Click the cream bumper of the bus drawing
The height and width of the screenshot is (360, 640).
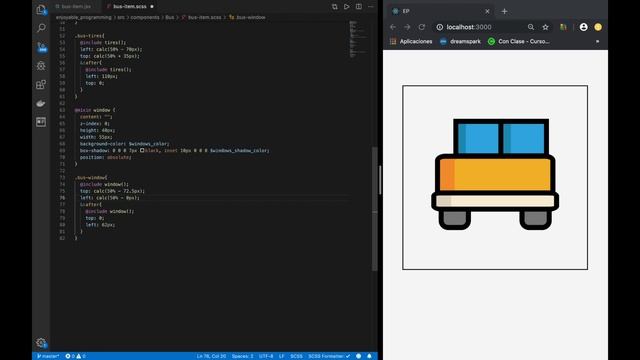point(495,201)
